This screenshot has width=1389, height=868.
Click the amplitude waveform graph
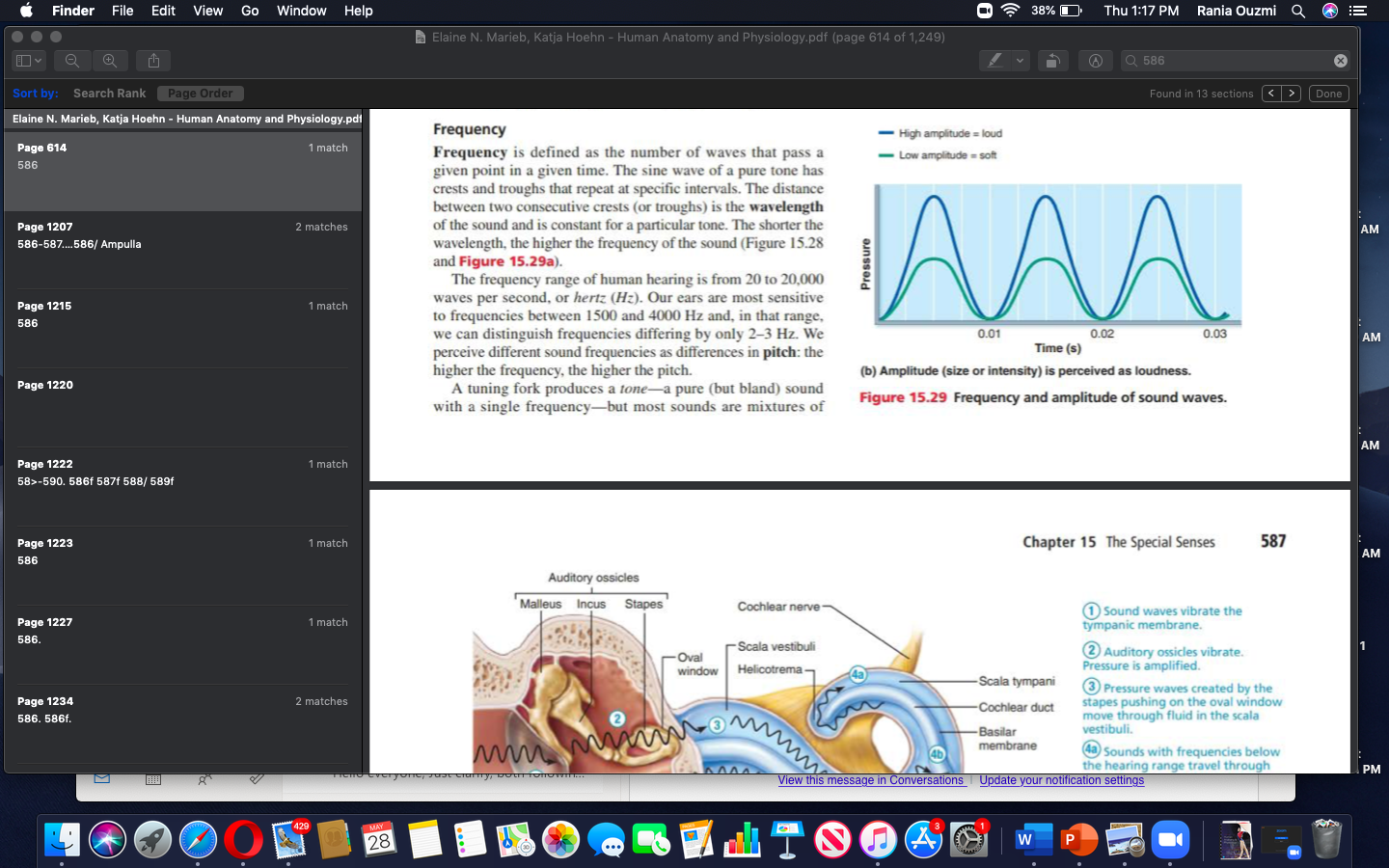[x=1057, y=254]
